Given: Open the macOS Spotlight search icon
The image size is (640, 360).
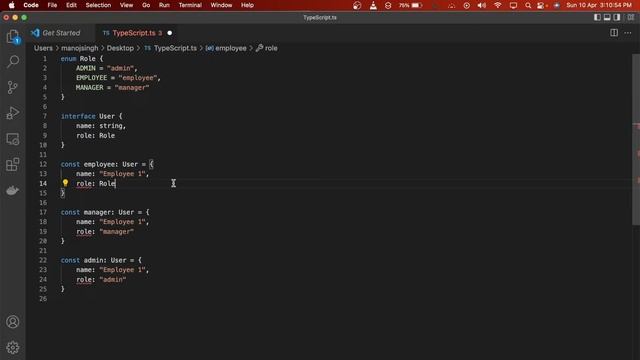Looking at the screenshot, I should [528, 5].
